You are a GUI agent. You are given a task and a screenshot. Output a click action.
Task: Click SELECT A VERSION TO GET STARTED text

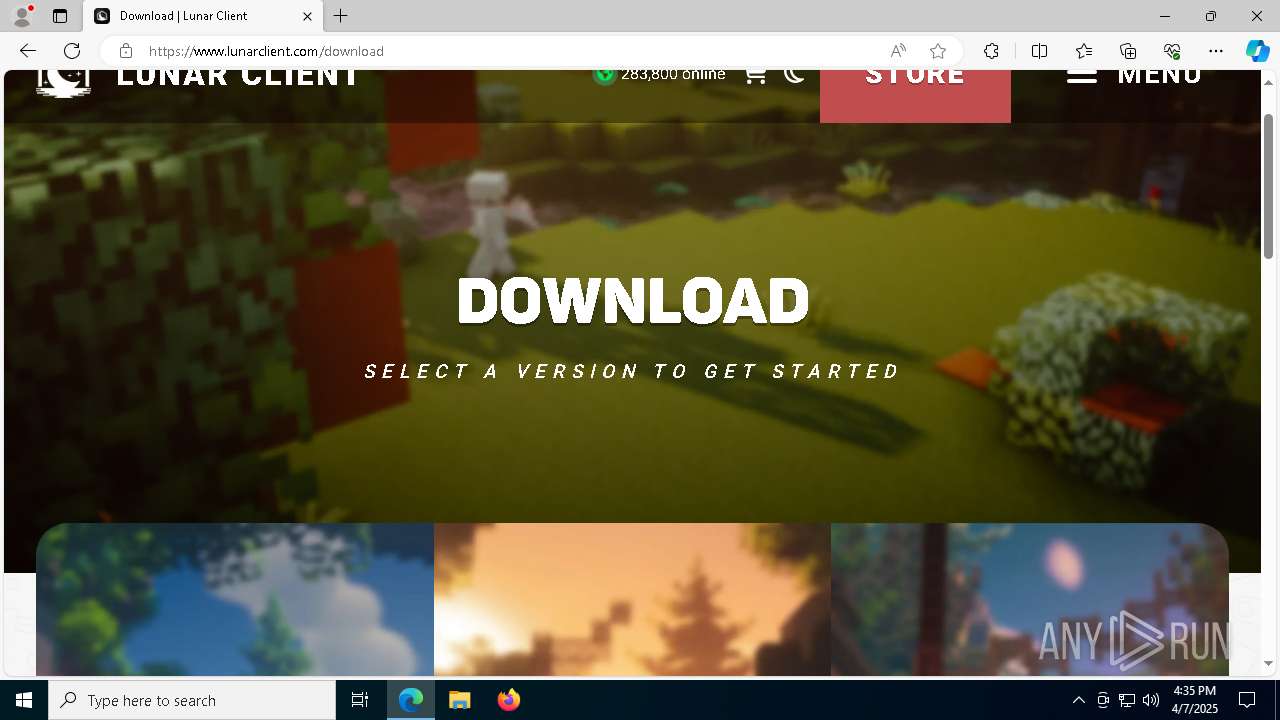click(x=633, y=372)
